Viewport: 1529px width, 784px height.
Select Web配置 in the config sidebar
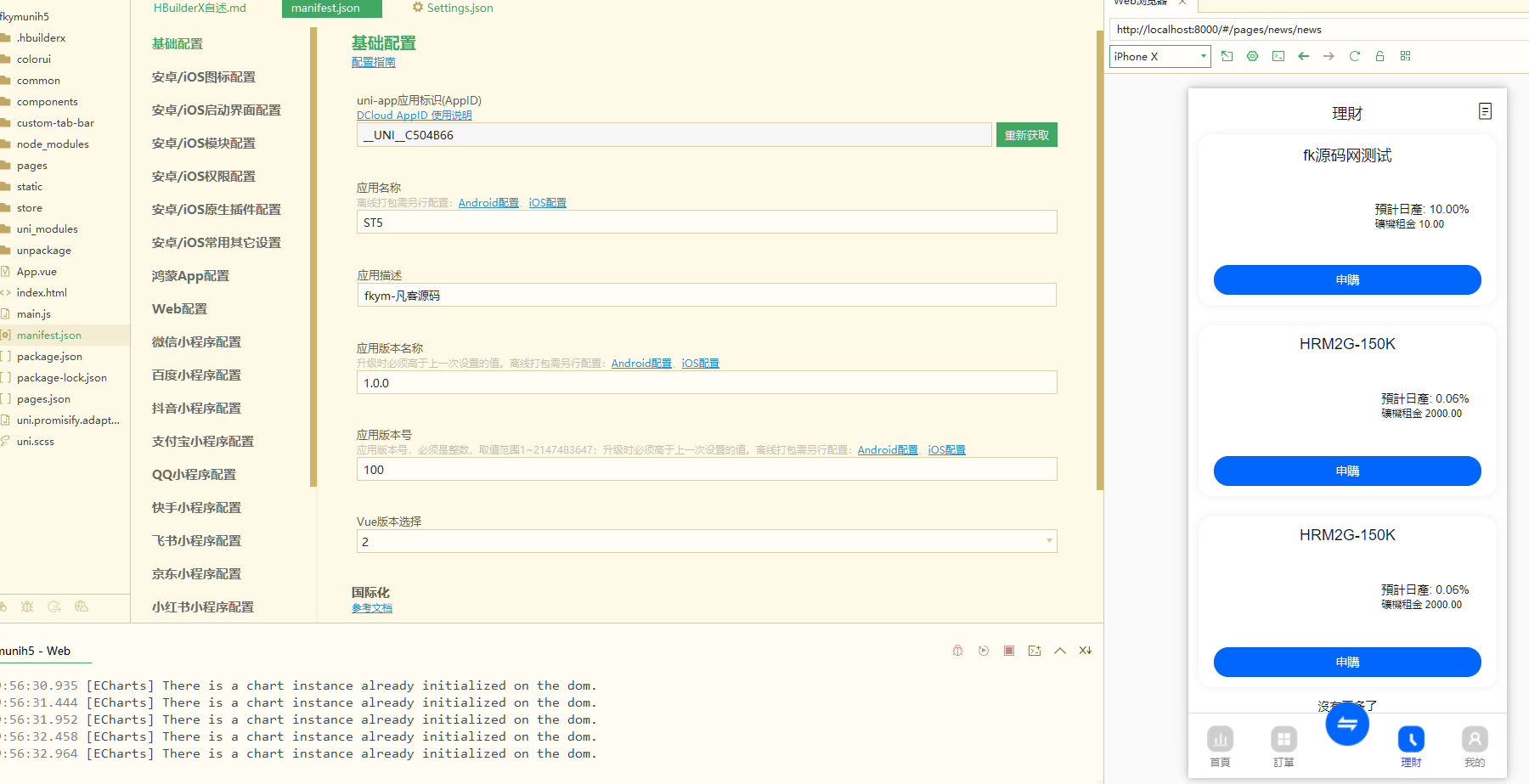(x=179, y=309)
